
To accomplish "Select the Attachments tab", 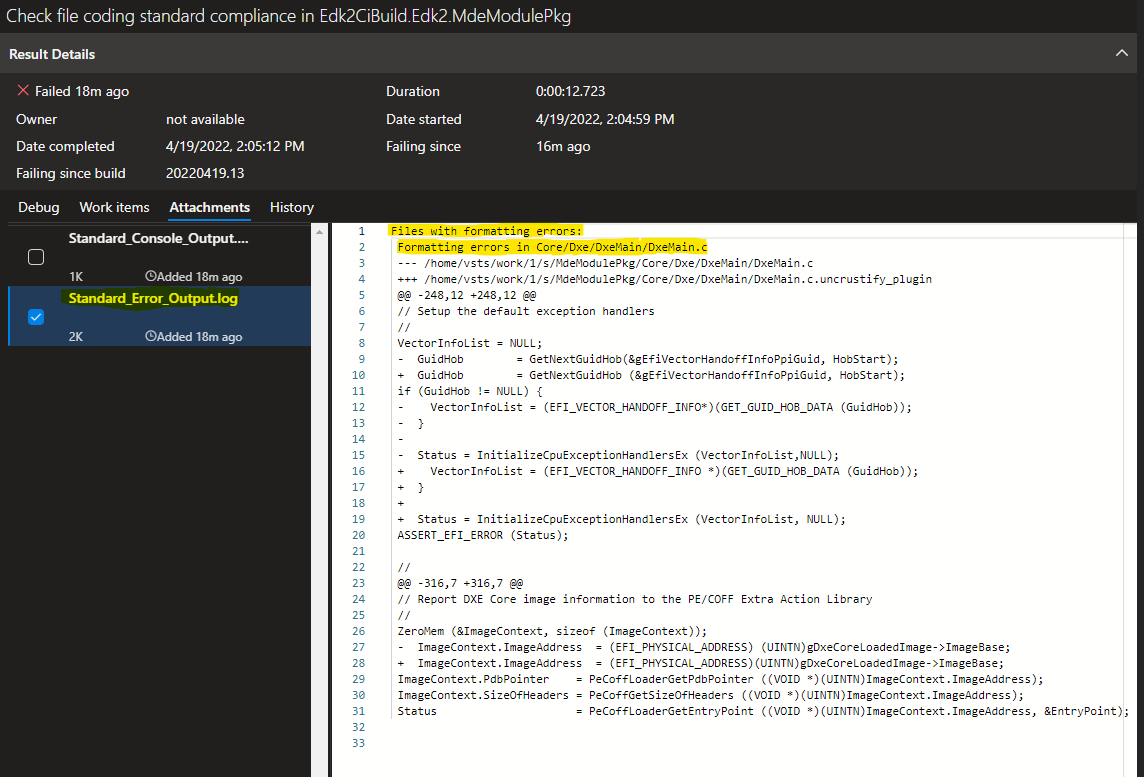I will tap(209, 207).
